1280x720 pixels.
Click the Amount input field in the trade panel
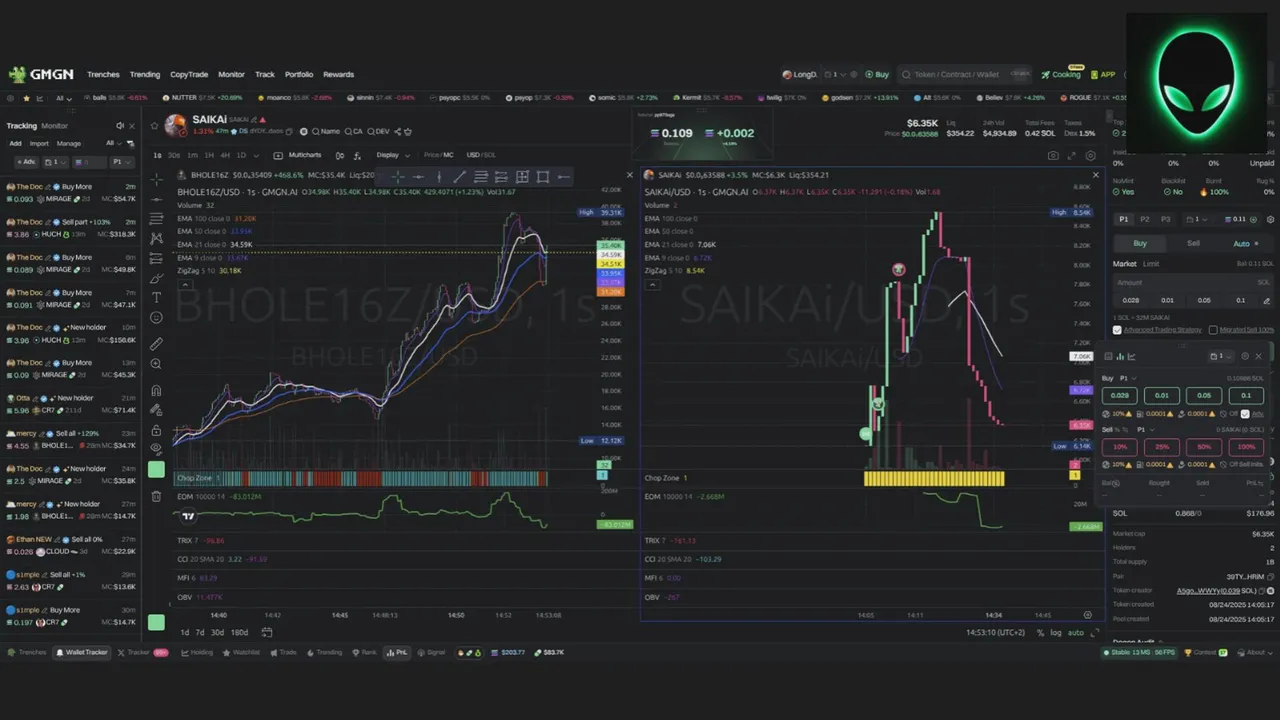(x=1192, y=283)
